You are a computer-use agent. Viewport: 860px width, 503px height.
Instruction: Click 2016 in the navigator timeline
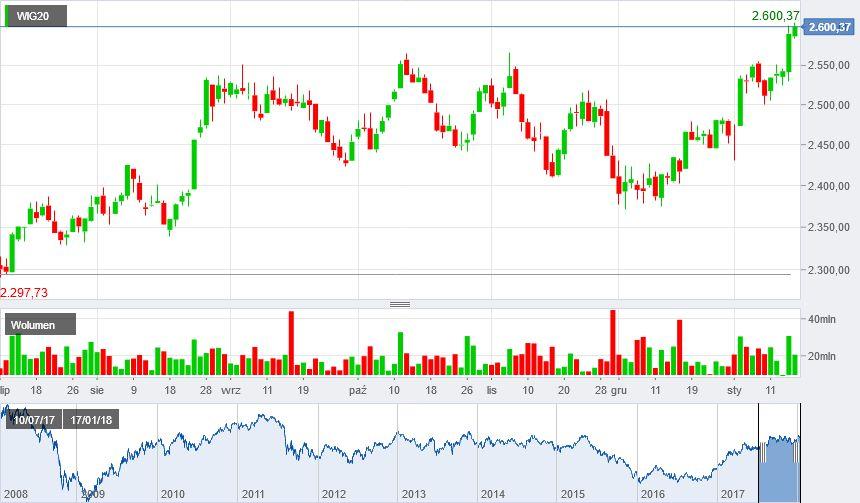[x=652, y=494]
